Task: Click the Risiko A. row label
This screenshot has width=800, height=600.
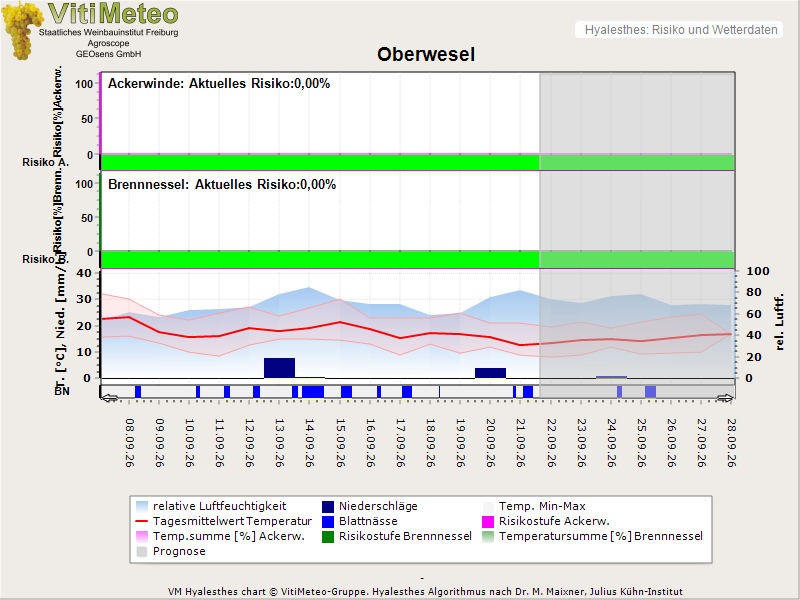Action: tap(45, 163)
